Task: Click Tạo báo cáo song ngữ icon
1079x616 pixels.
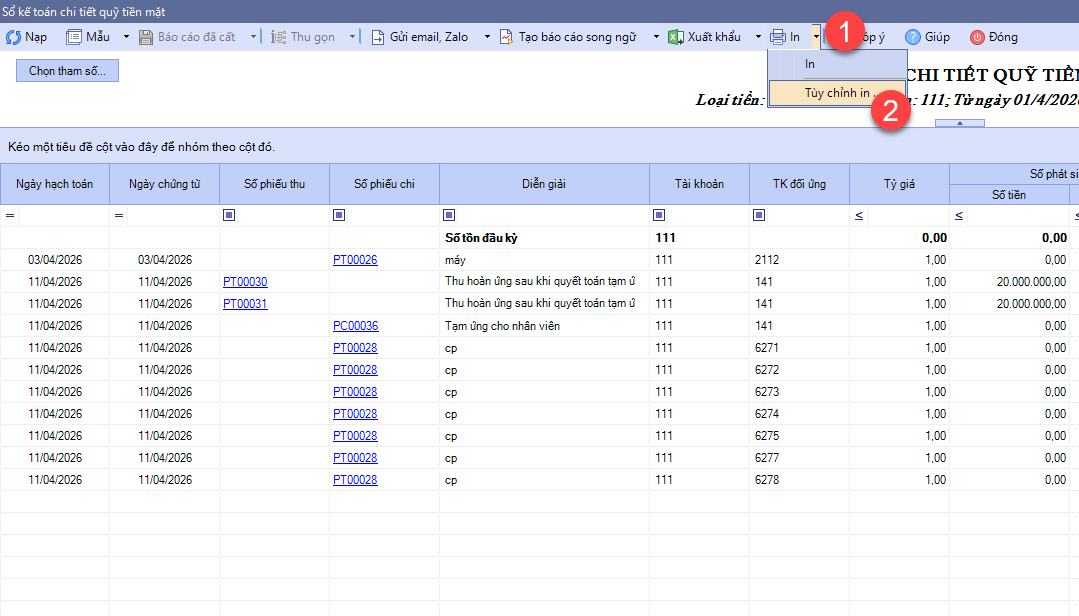Action: pyautogui.click(x=507, y=37)
